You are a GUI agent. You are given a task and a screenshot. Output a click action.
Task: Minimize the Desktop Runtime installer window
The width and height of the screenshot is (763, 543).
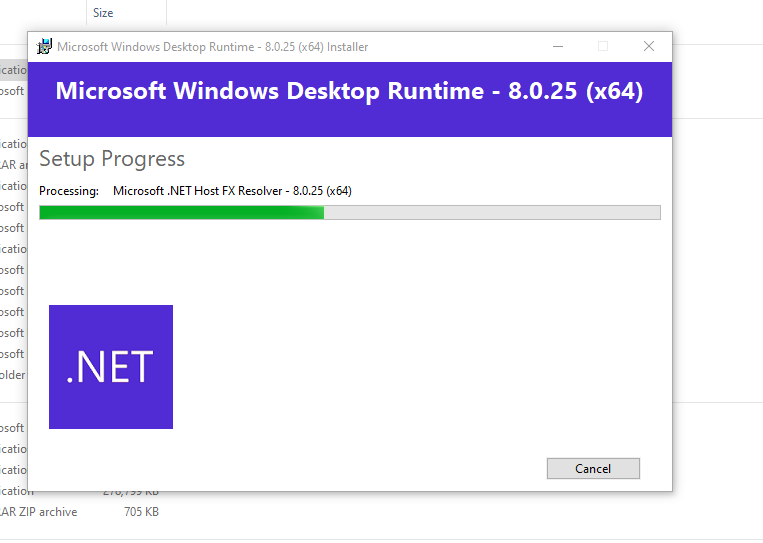pyautogui.click(x=556, y=46)
